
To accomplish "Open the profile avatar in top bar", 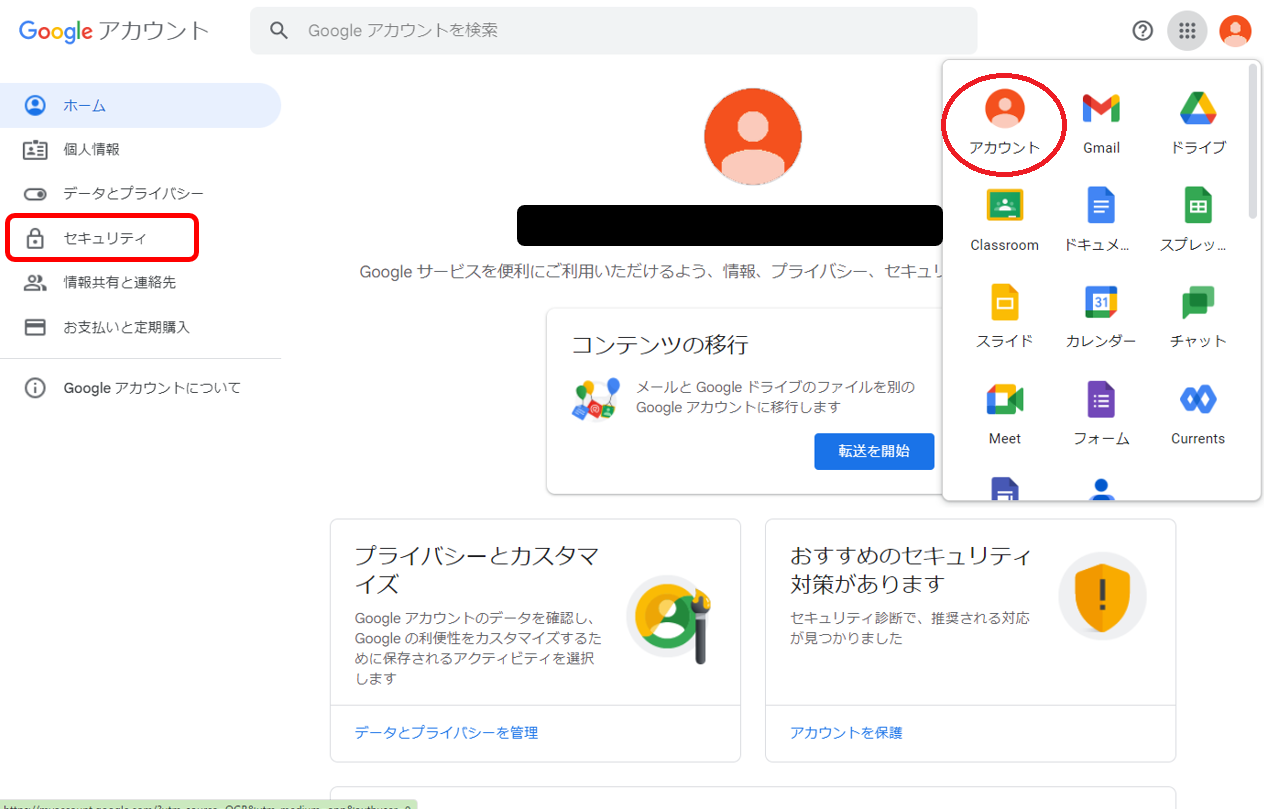I will [1236, 31].
